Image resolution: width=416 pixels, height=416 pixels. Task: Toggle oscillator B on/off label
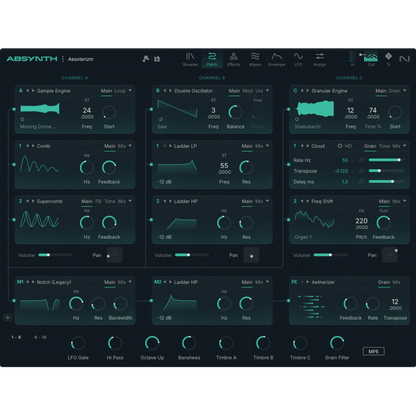(158, 91)
